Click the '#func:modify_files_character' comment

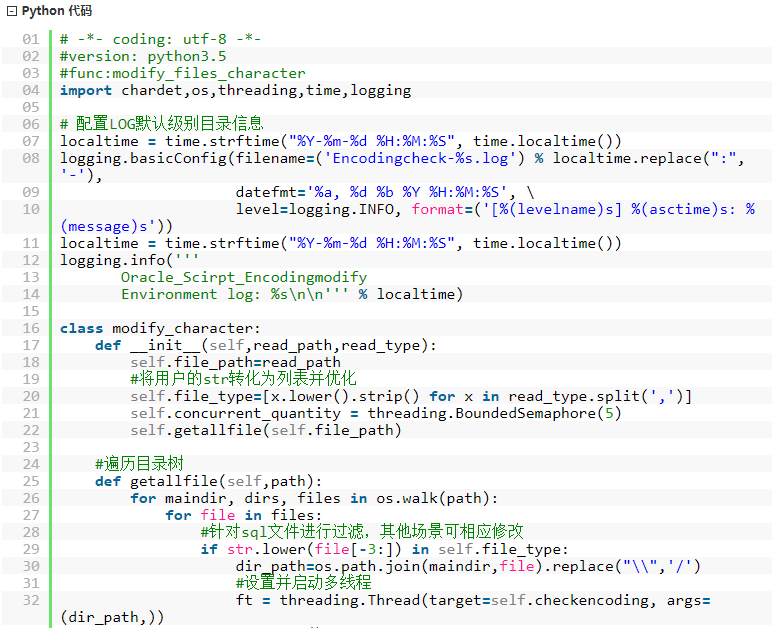point(183,73)
